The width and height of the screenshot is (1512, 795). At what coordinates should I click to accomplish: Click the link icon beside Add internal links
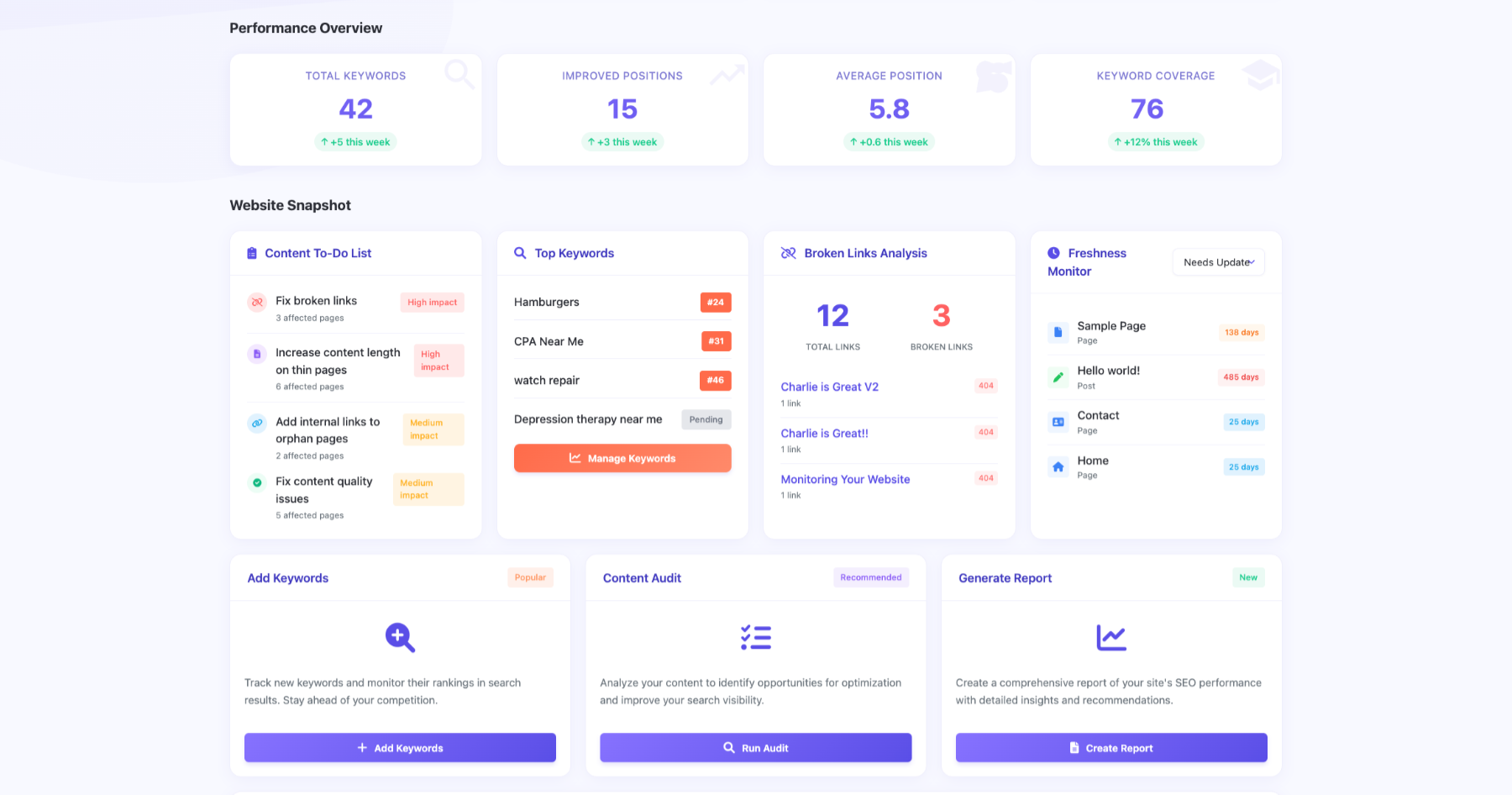click(x=257, y=423)
